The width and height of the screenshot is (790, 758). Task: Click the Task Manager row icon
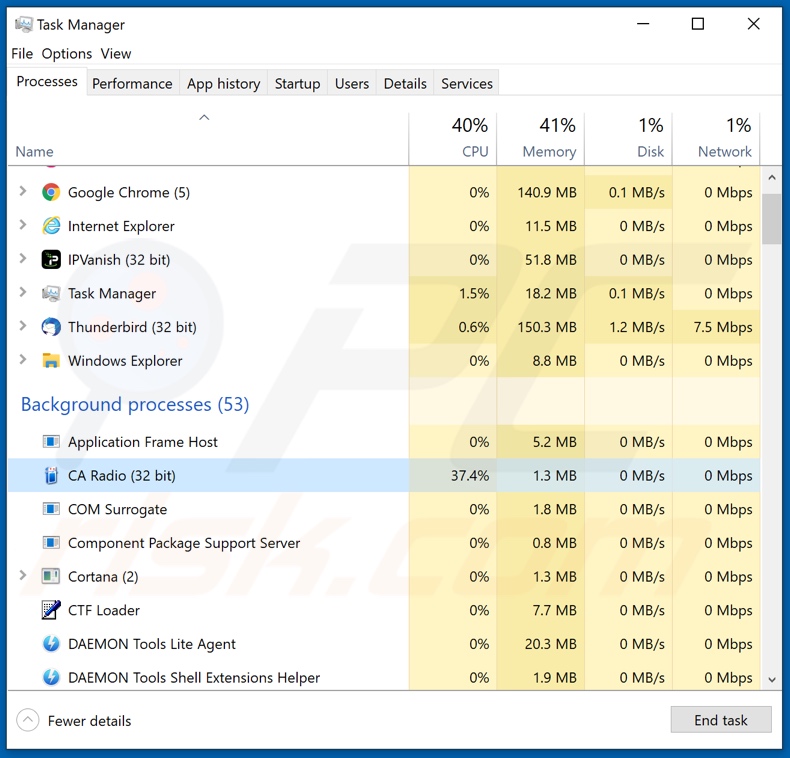(51, 293)
